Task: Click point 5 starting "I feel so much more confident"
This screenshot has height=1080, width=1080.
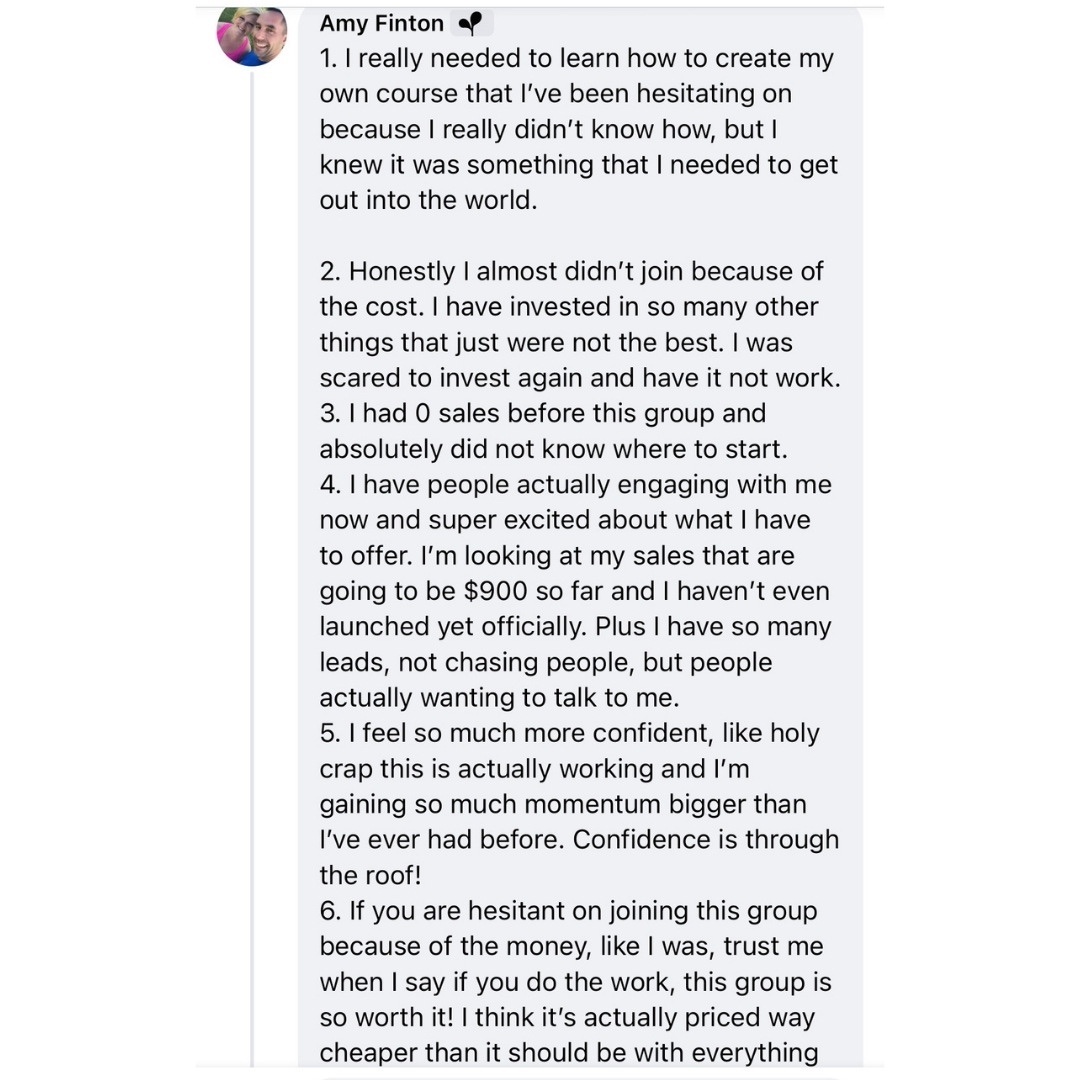Action: coord(569,734)
